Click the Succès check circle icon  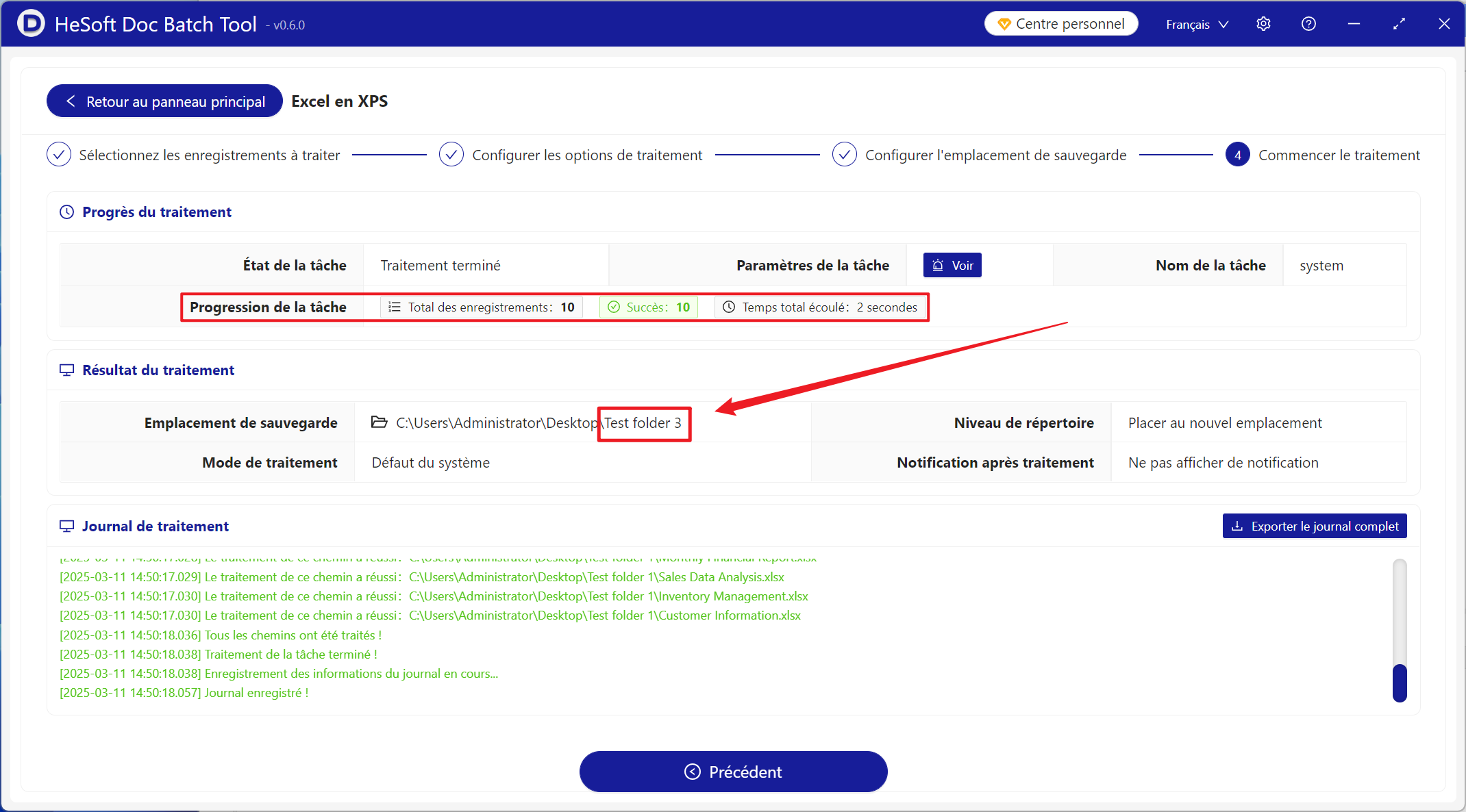coord(614,307)
